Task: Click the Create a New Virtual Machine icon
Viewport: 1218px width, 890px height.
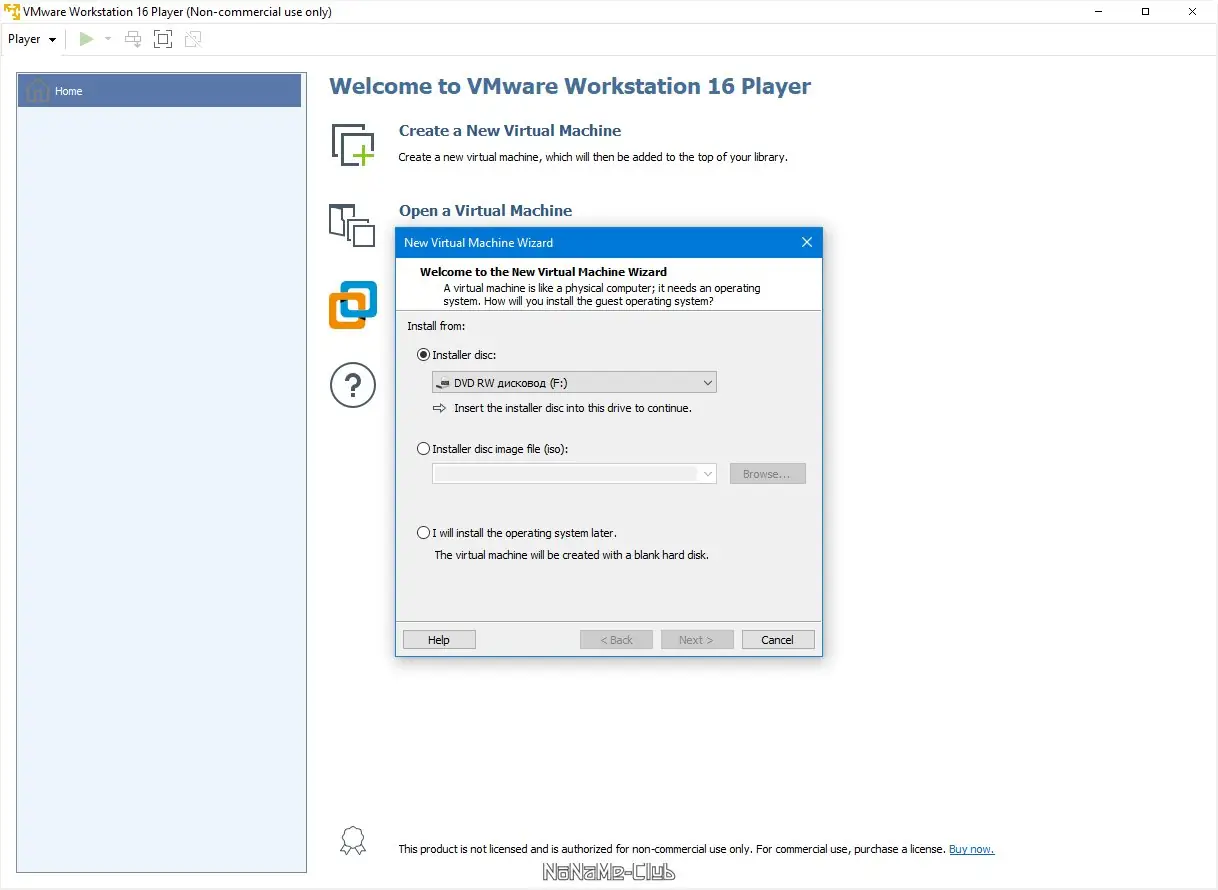Action: pyautogui.click(x=353, y=144)
